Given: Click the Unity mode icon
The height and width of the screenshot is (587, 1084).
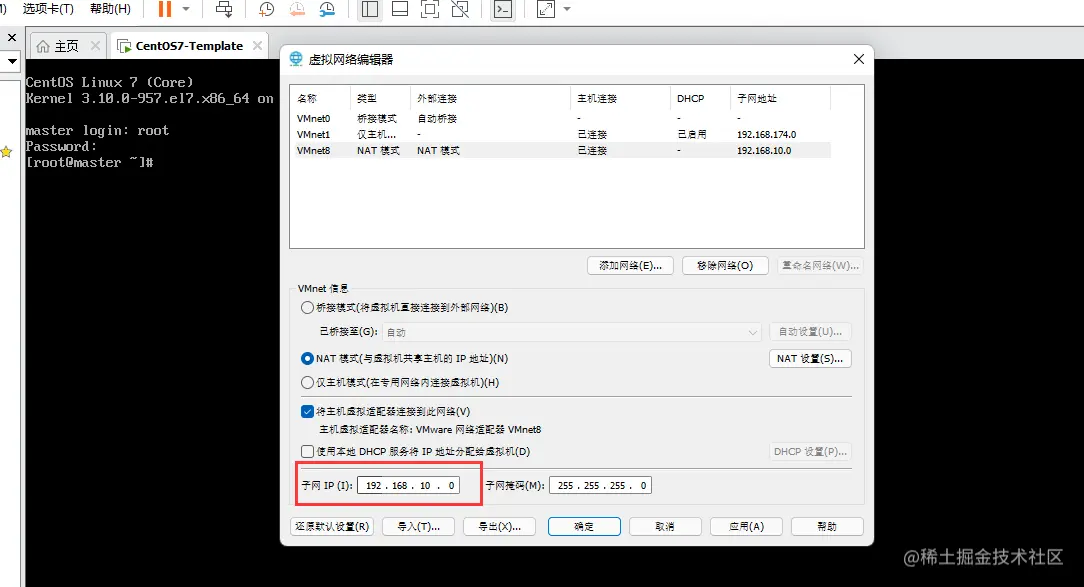Looking at the screenshot, I should (x=460, y=9).
